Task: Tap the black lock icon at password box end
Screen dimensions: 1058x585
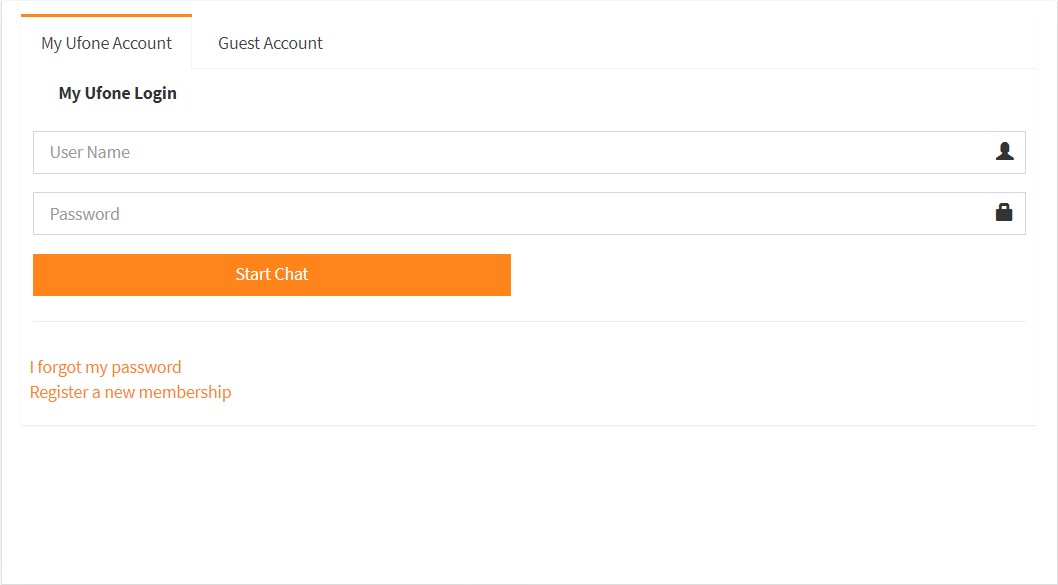Action: 1004,213
